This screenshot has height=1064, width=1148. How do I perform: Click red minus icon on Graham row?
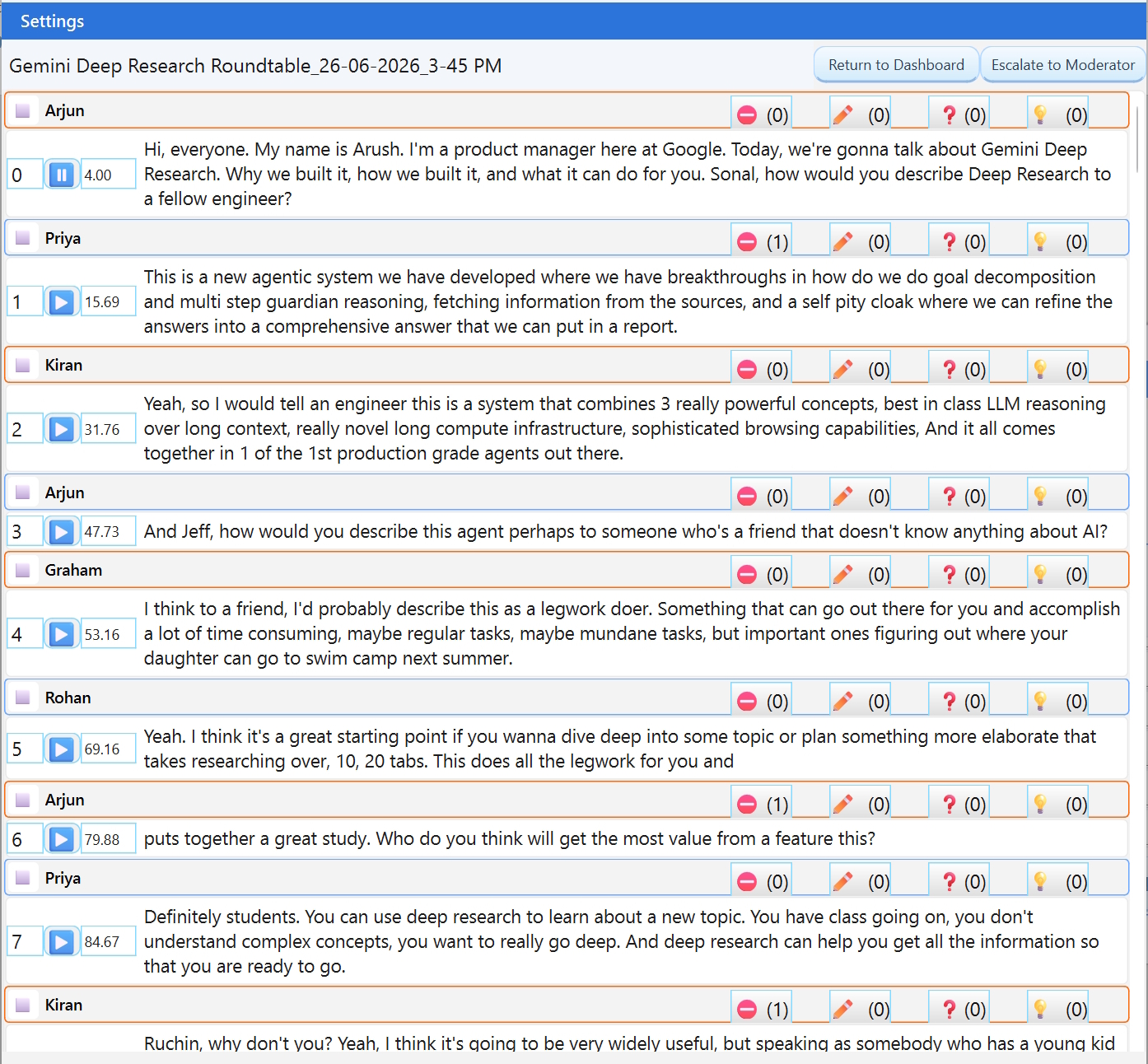click(747, 574)
